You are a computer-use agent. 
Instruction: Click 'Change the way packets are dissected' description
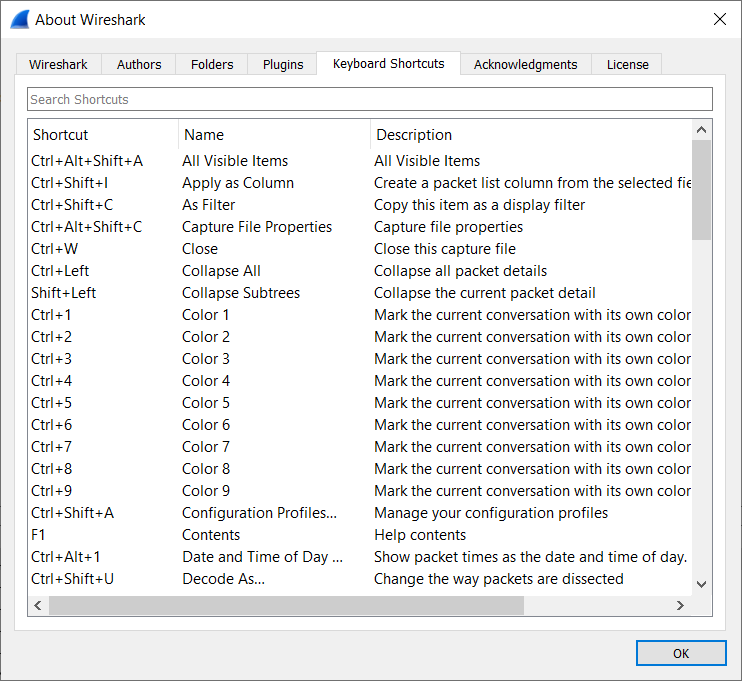tap(499, 579)
